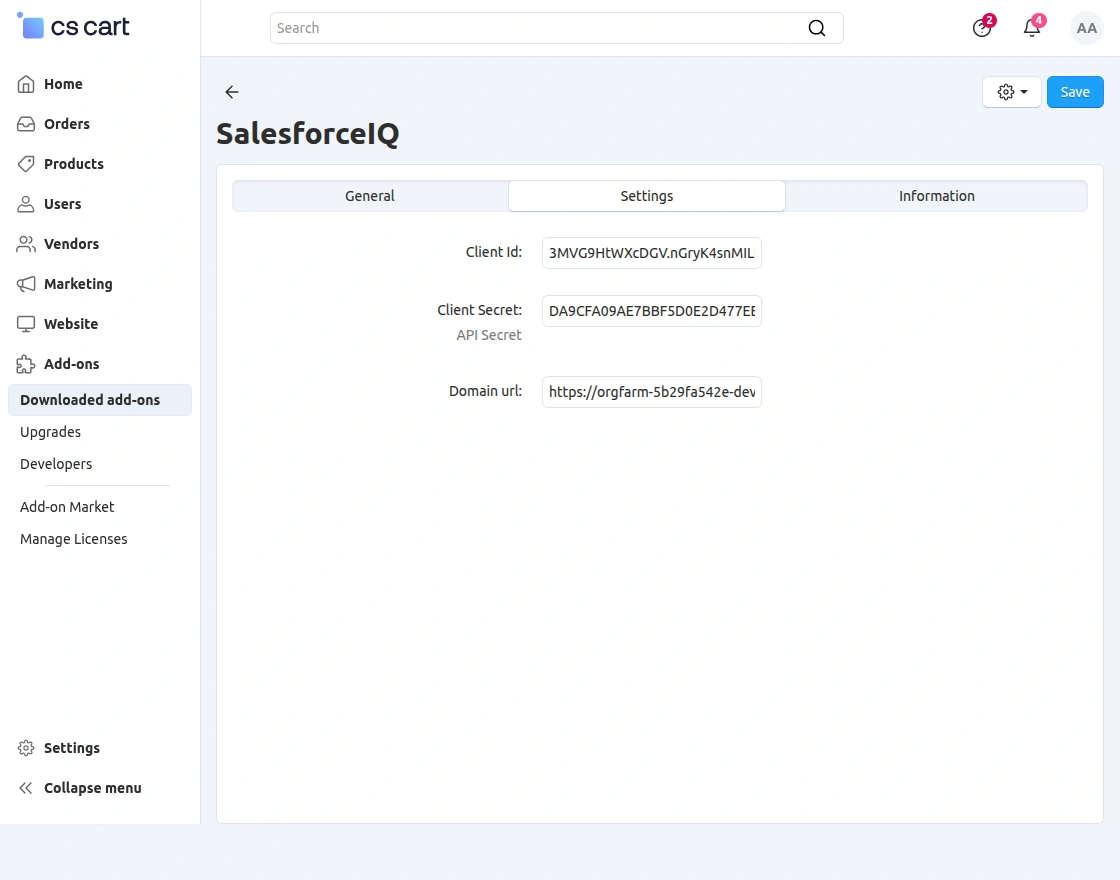
Task: Open the Add-on Market link
Action: [x=67, y=507]
